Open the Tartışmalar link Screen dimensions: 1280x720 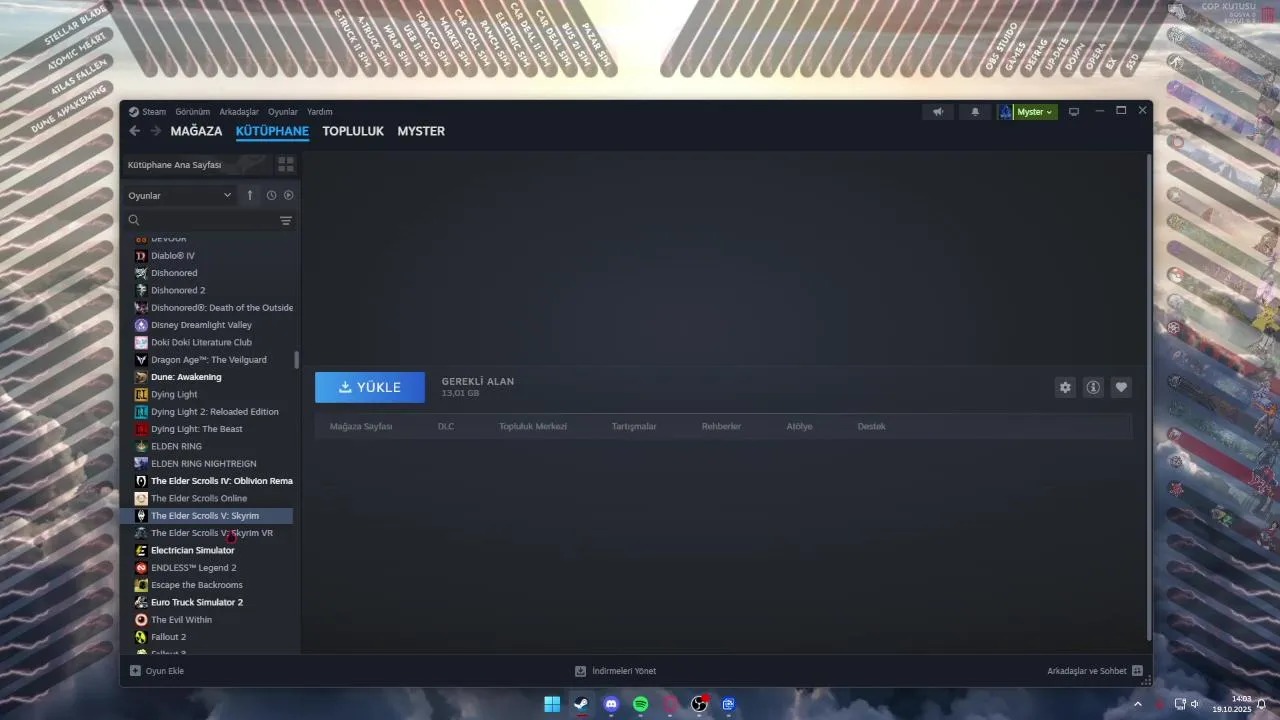point(634,426)
